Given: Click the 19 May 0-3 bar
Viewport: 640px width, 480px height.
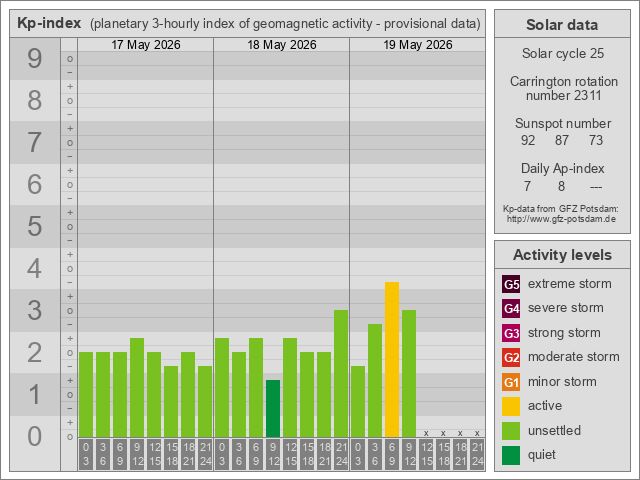Looking at the screenshot, I should click(358, 402).
